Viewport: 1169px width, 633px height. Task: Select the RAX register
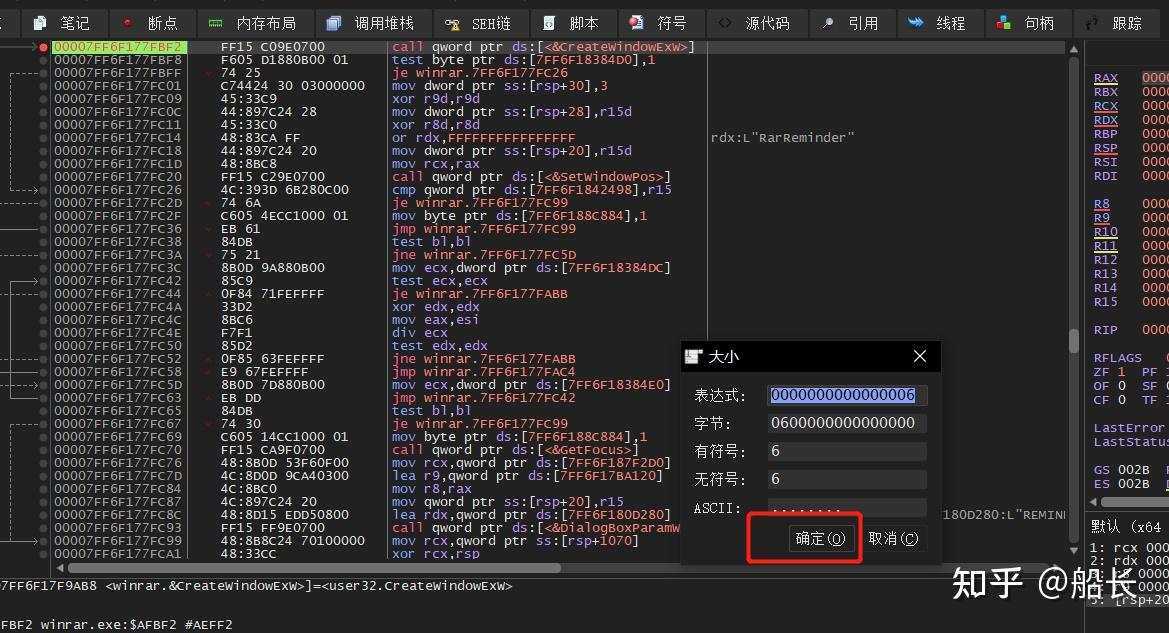1106,78
